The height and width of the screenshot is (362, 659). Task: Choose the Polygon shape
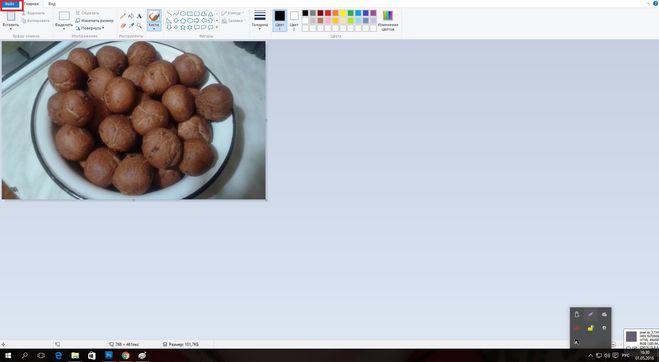click(203, 13)
